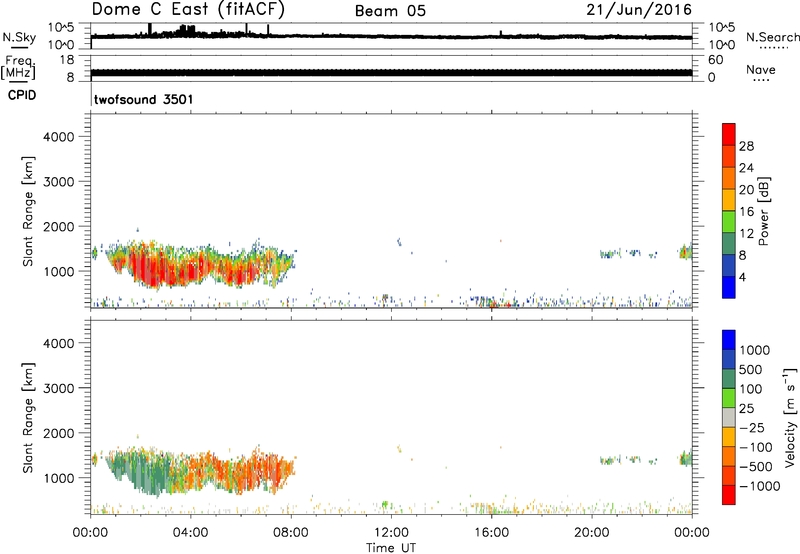Viewport: 800px width, 554px height.
Task: Click the '16:00' time axis tick label
Action: [x=491, y=533]
